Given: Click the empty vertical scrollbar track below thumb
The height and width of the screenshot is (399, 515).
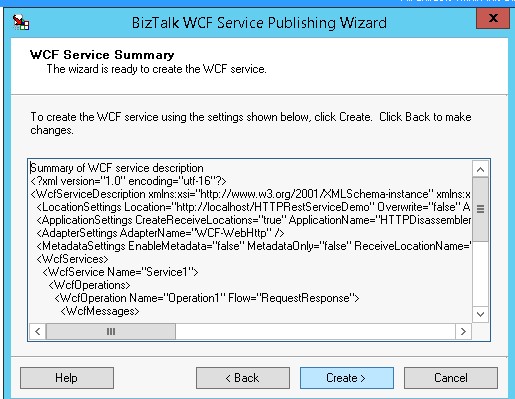Looking at the screenshot, I should 480,273.
